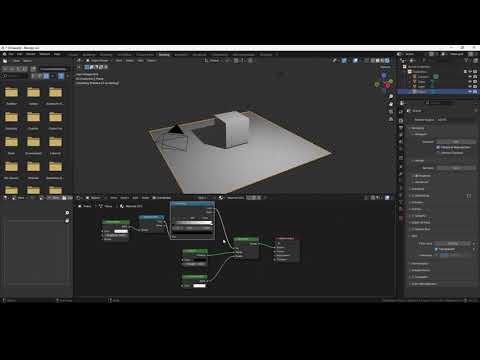Collapse the Film panel
Viewport: 480px width, 360px height.
414,236
